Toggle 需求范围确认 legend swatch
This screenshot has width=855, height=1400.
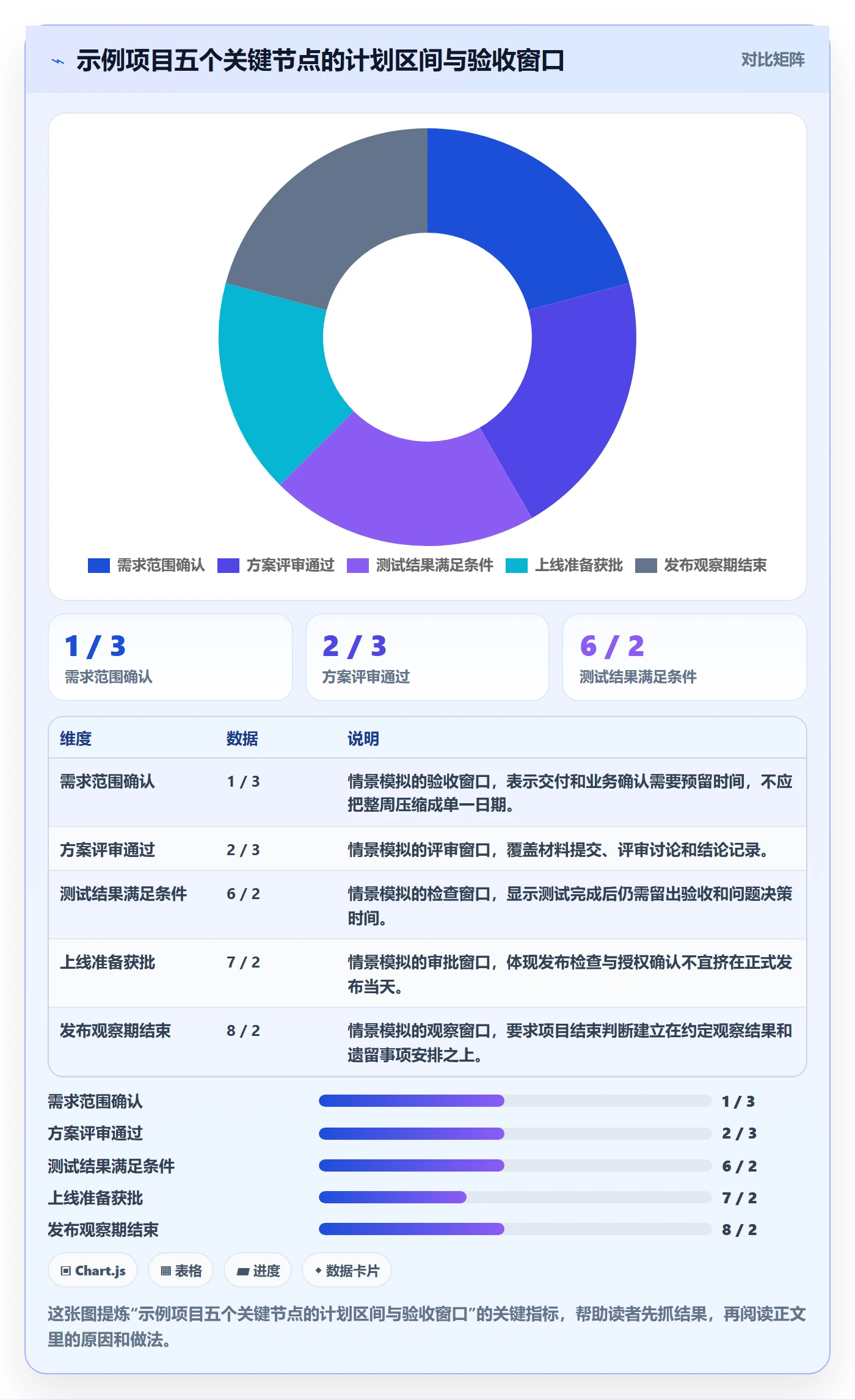point(99,566)
